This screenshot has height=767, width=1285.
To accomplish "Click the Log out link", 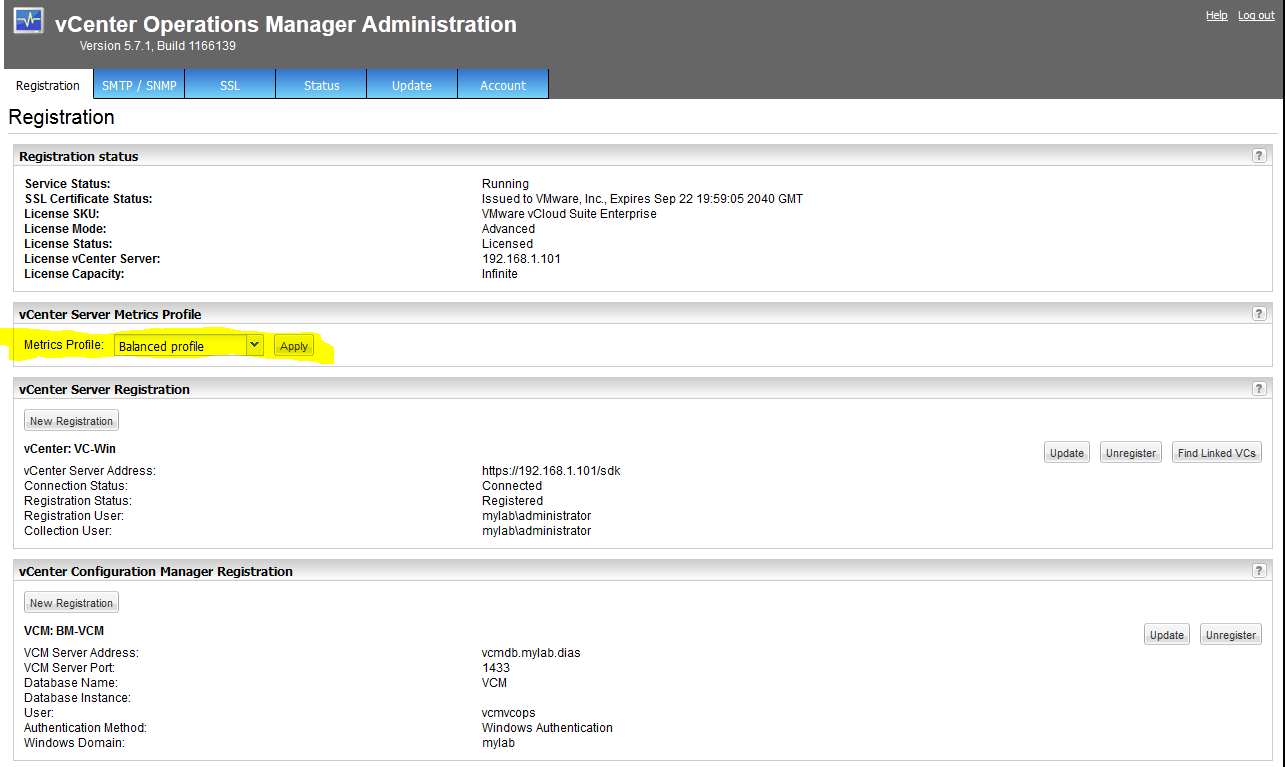I will 1256,15.
